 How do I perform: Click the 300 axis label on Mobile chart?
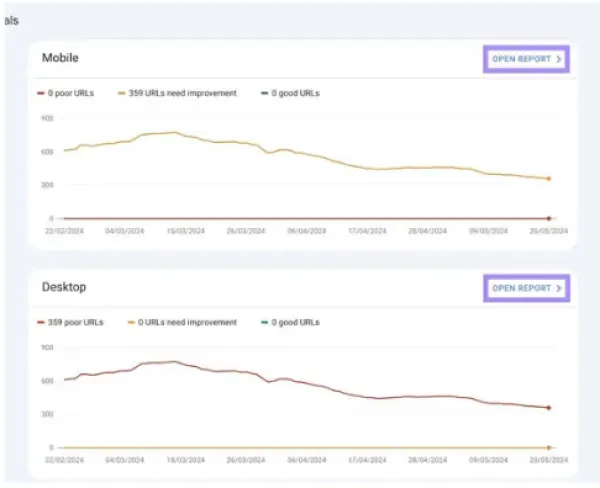(47, 185)
